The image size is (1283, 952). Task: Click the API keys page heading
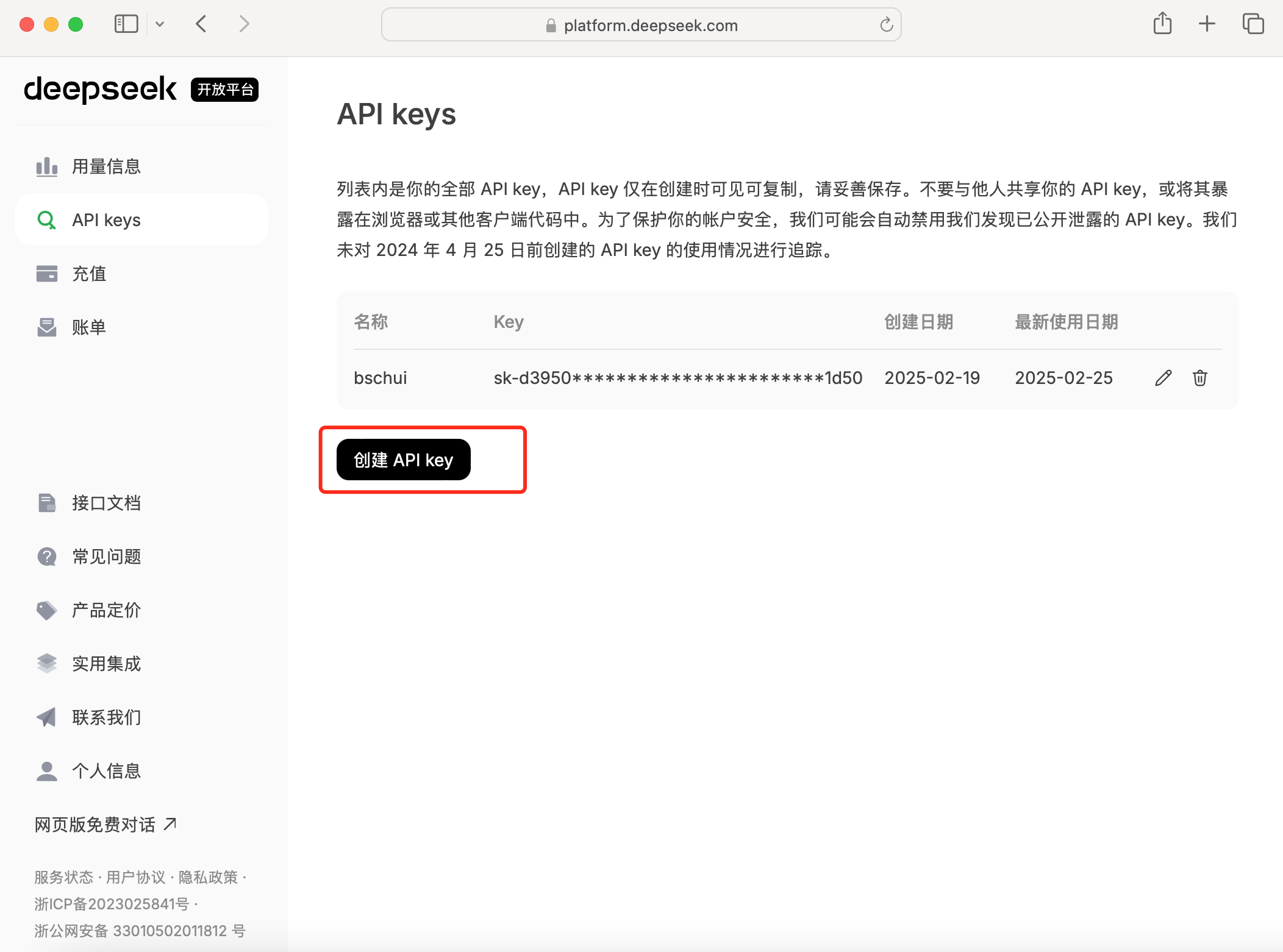tap(396, 114)
